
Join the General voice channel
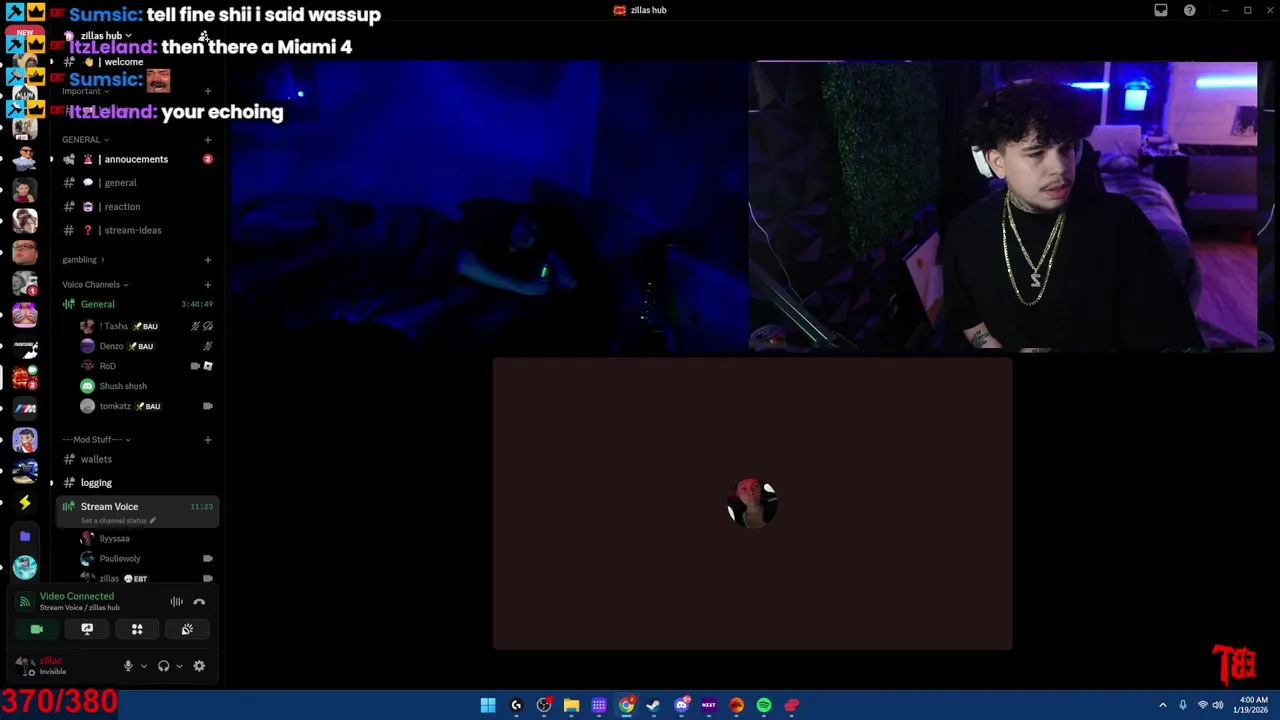click(x=137, y=304)
